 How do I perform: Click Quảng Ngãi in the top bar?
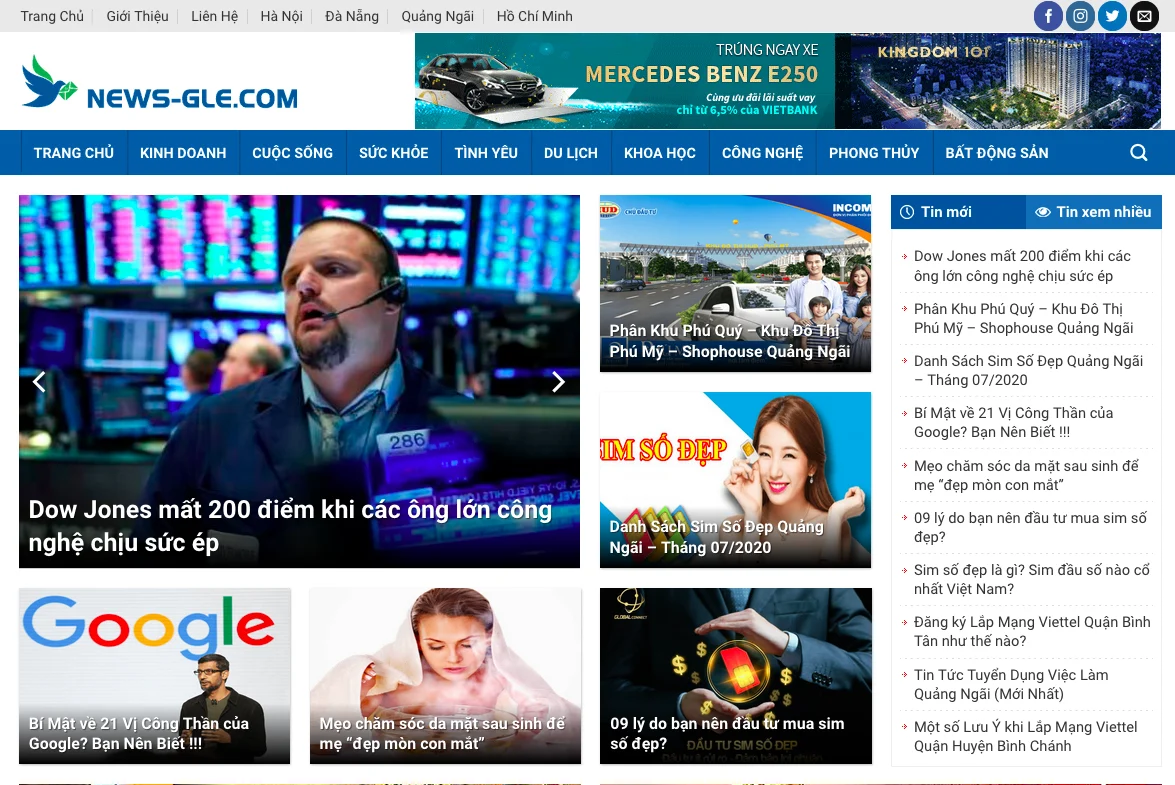pyautogui.click(x=438, y=16)
